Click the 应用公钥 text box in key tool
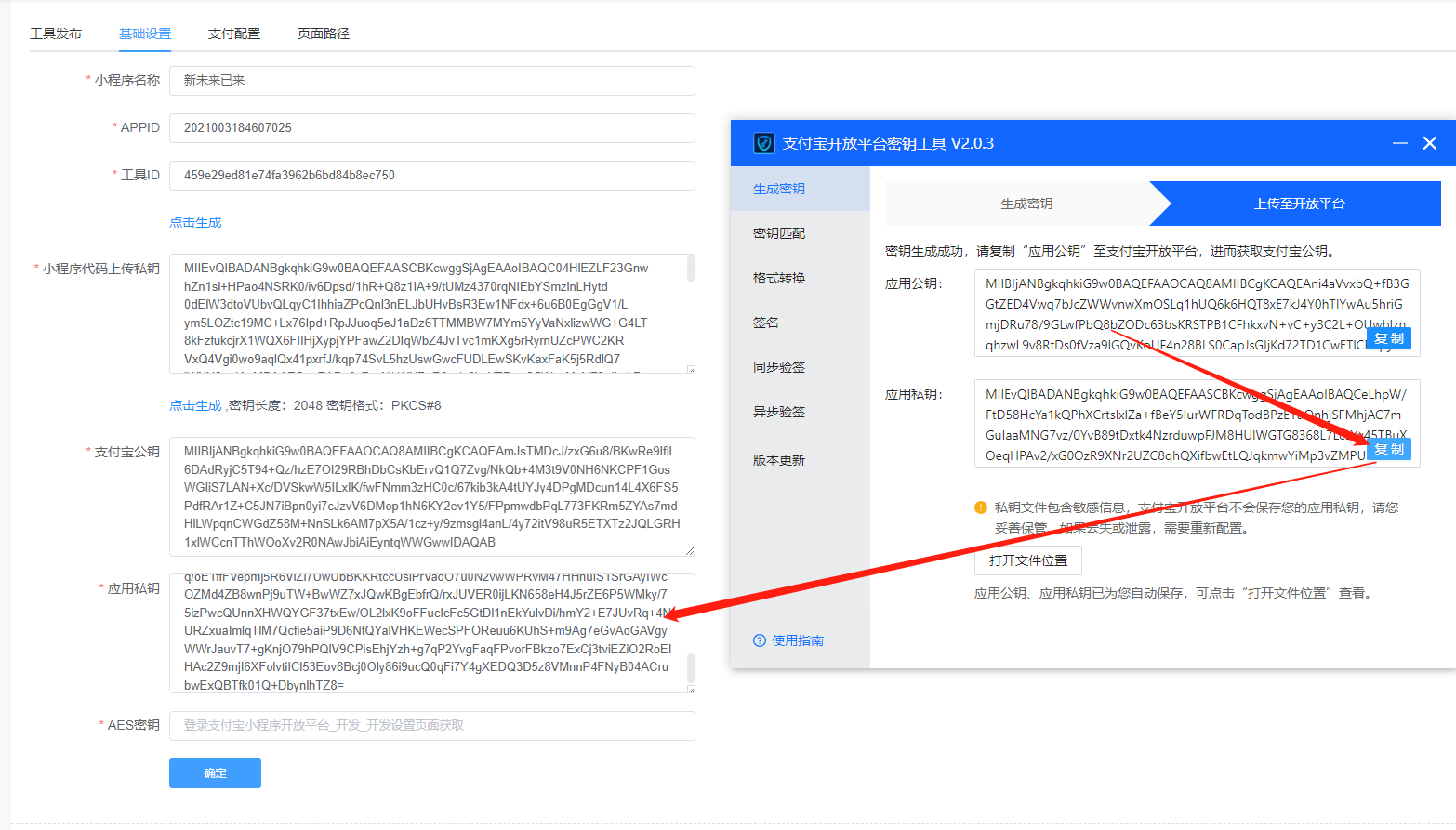 [1197, 313]
